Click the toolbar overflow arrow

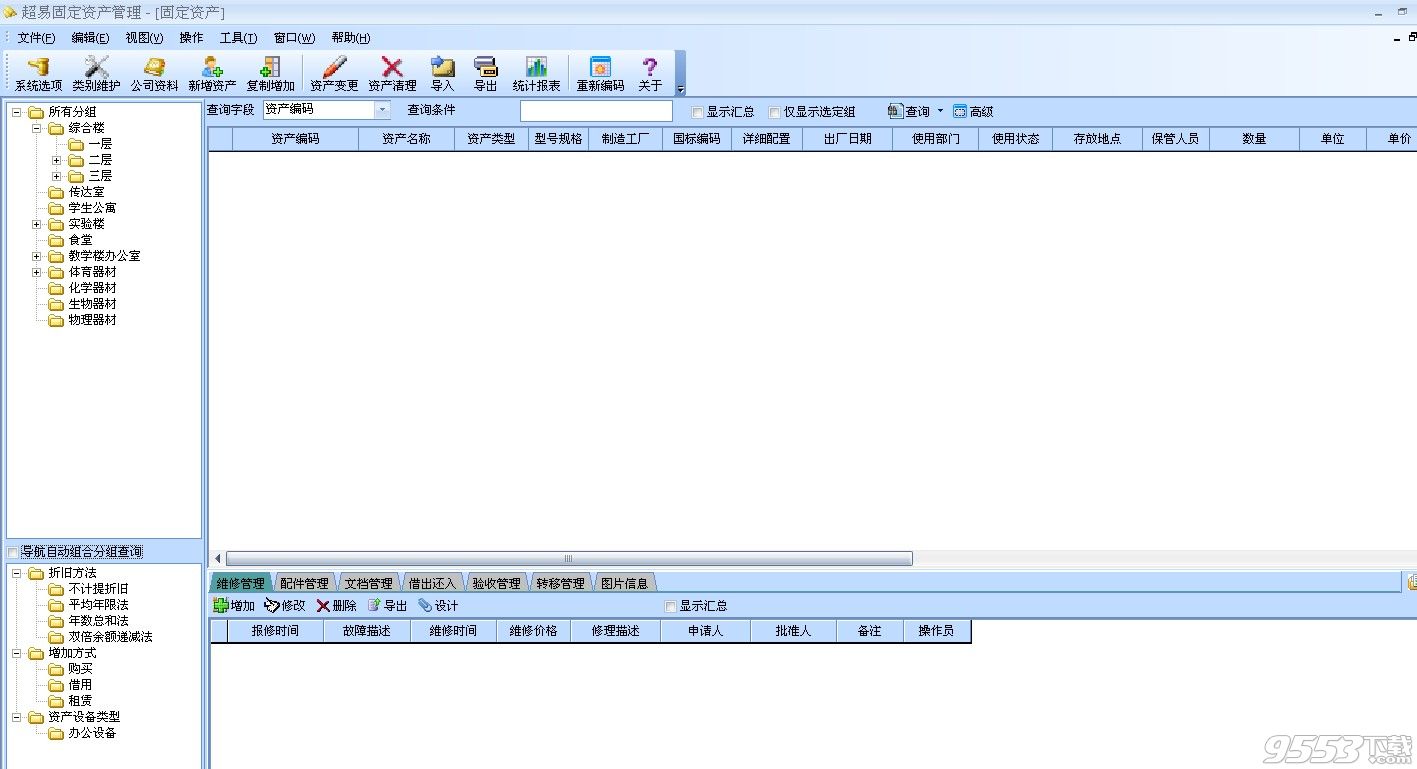681,89
